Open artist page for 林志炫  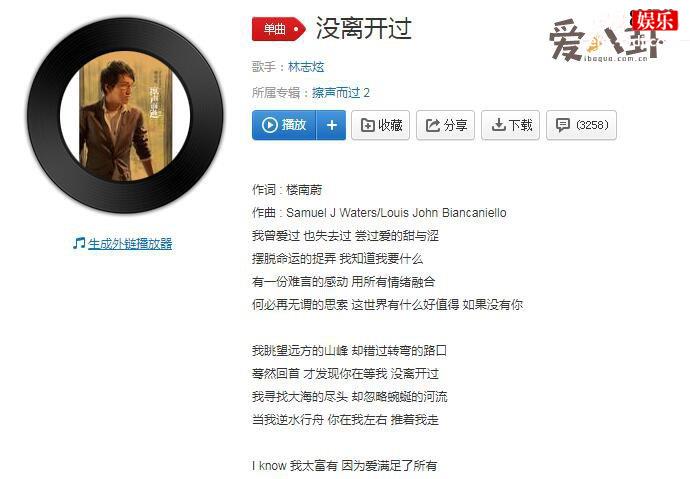pos(306,67)
